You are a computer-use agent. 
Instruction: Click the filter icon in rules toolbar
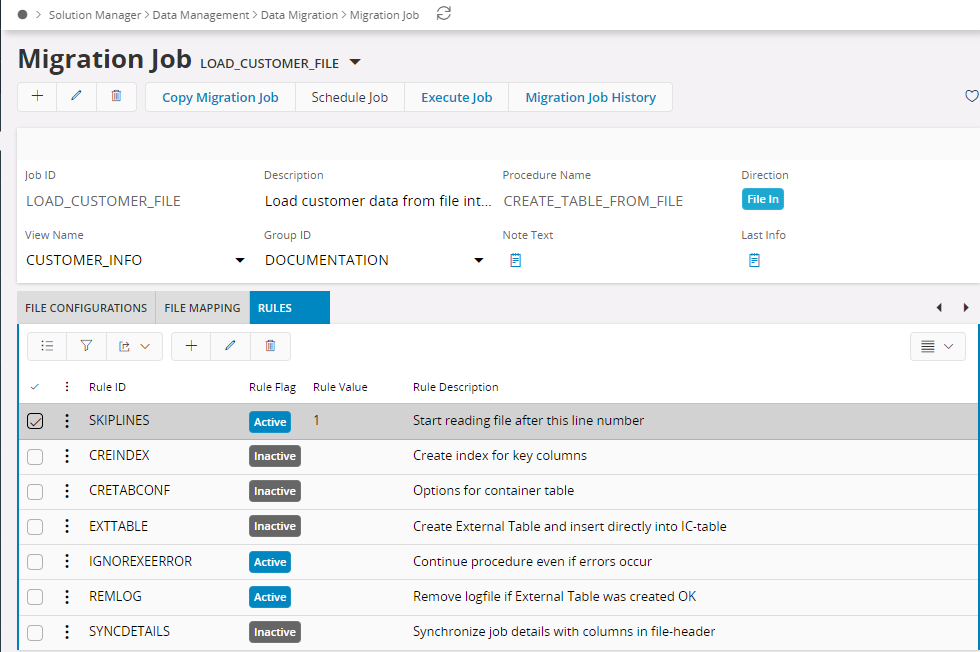[86, 346]
